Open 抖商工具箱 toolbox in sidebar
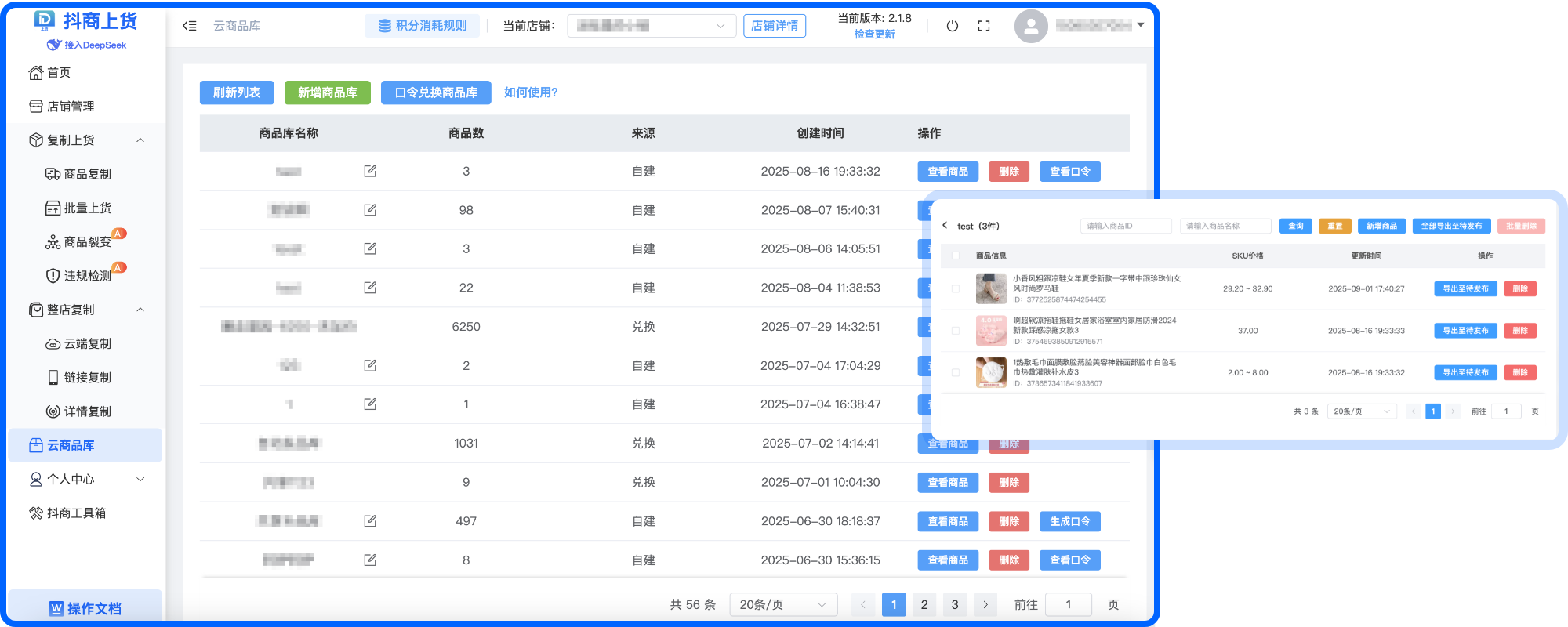The width and height of the screenshot is (1568, 627). [76, 513]
